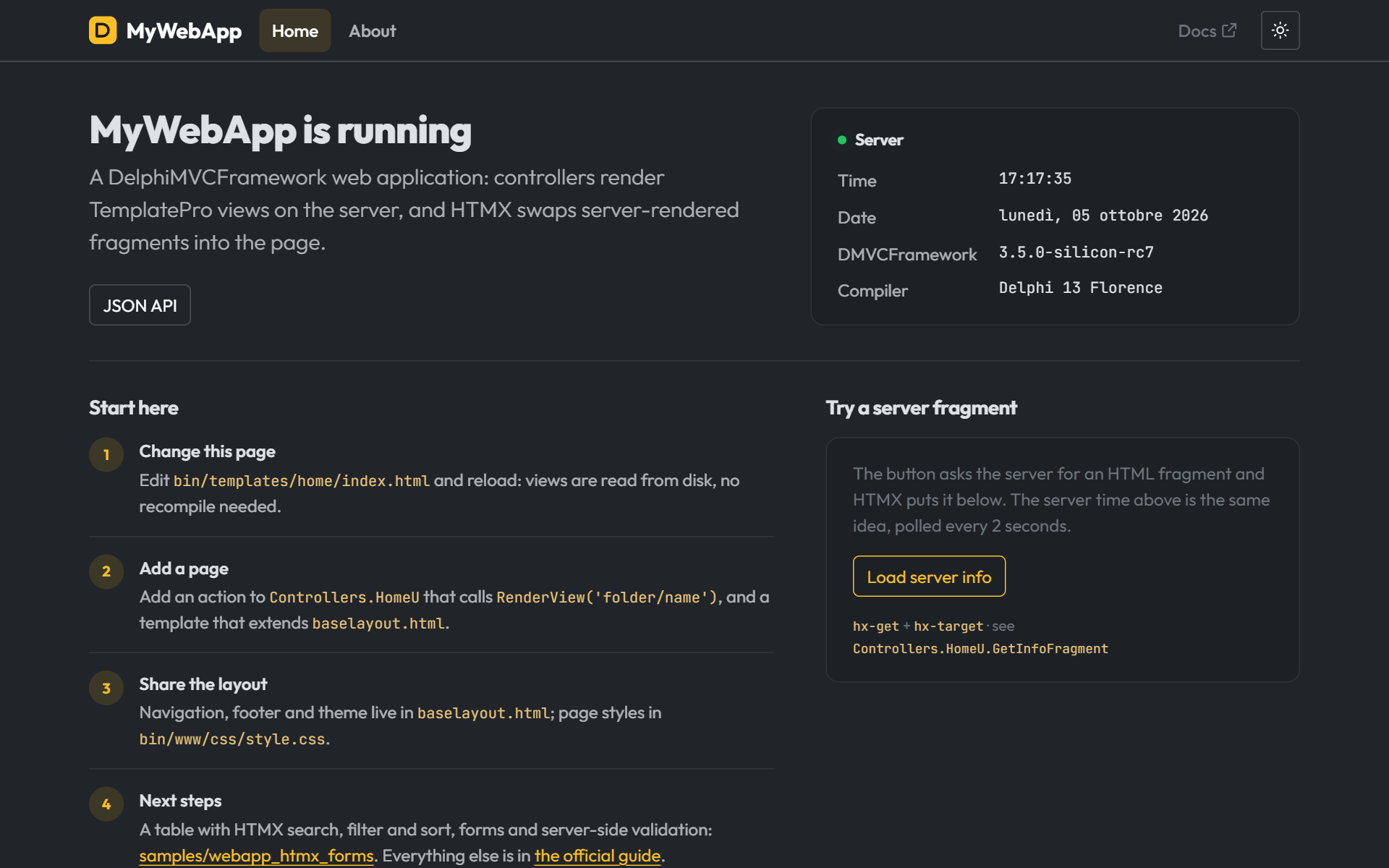Click the external link icon beside Docs
This screenshot has width=1389, height=868.
point(1229,30)
